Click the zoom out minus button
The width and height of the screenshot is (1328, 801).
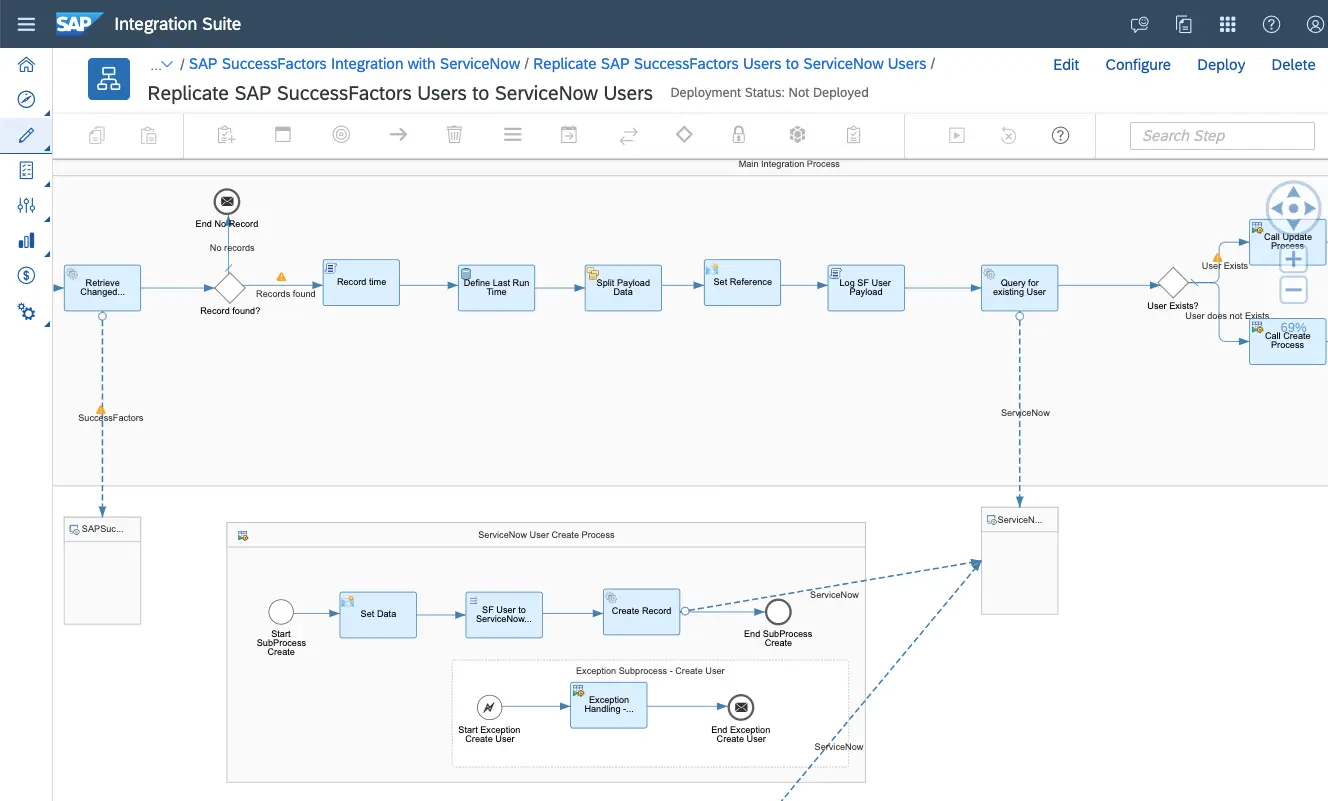1293,291
